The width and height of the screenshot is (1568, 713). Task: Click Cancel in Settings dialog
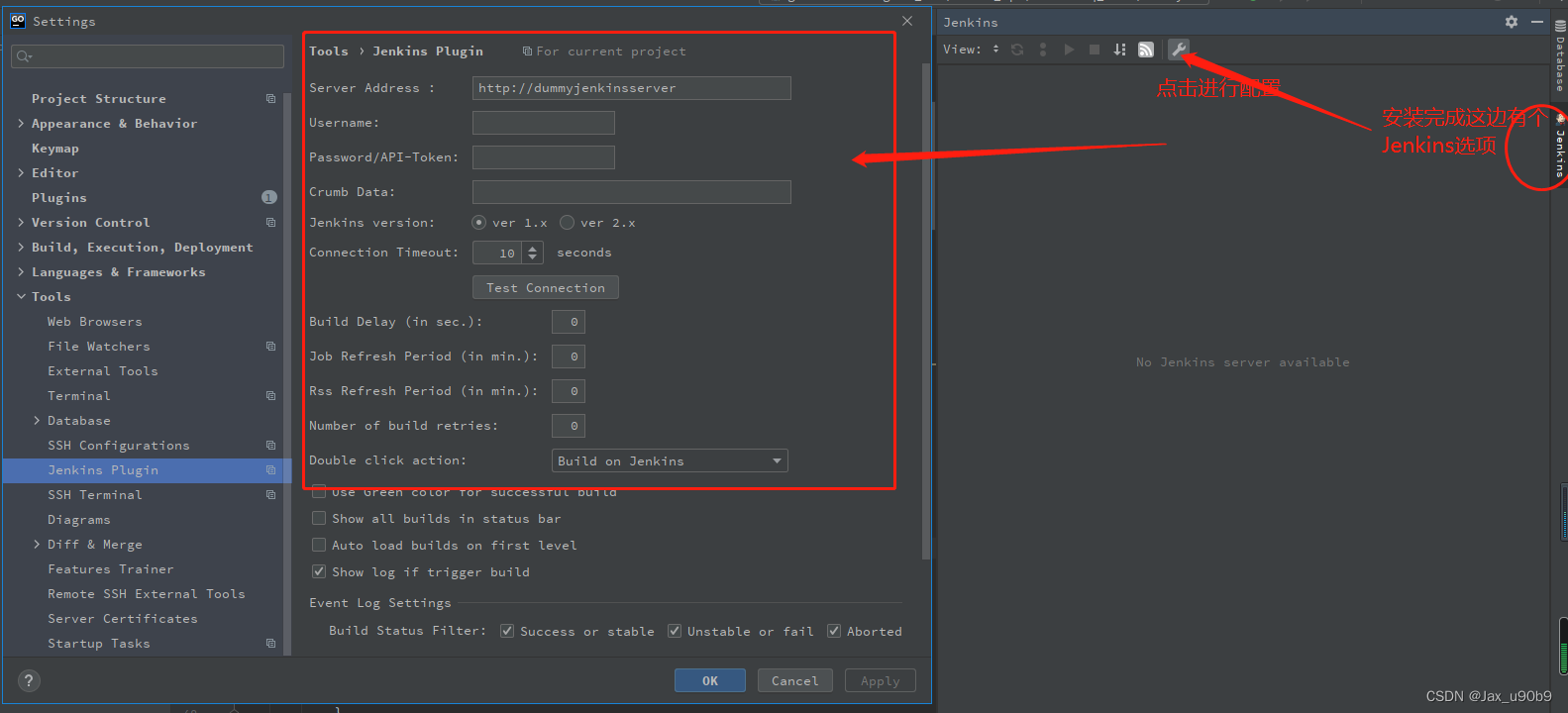point(795,680)
